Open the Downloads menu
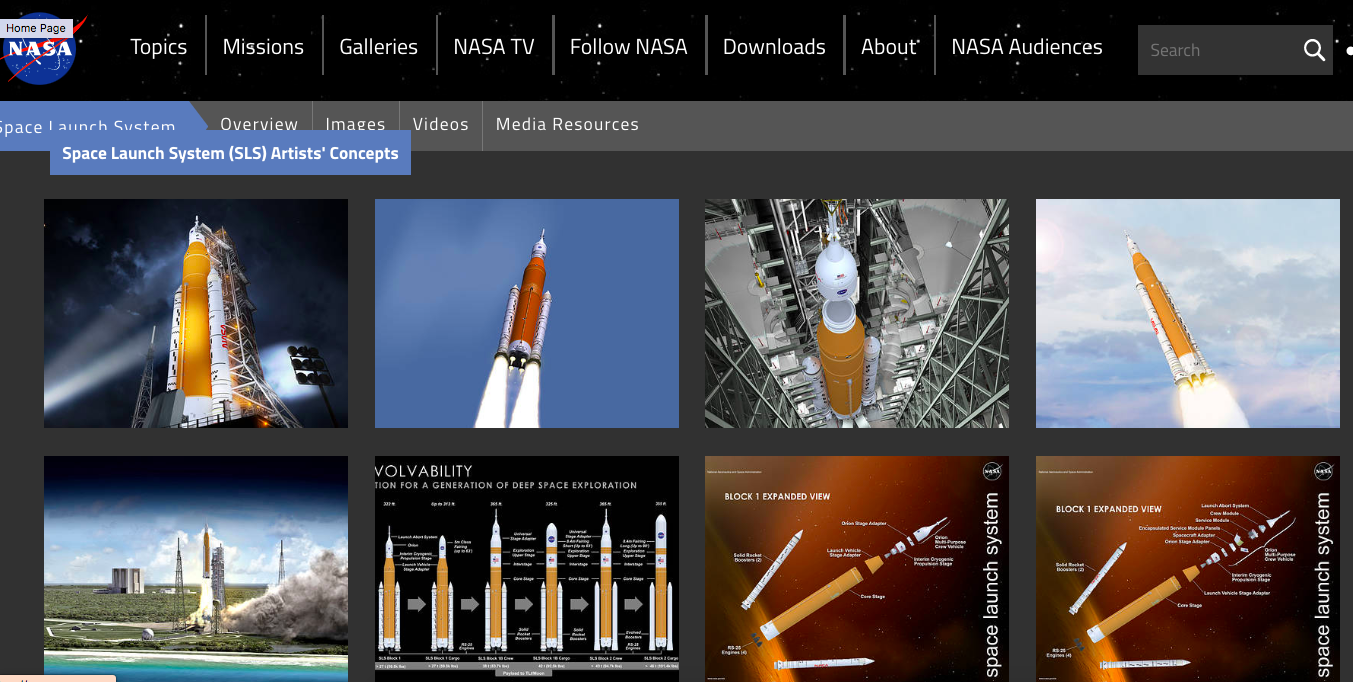Viewport: 1353px width, 682px height. click(x=774, y=47)
